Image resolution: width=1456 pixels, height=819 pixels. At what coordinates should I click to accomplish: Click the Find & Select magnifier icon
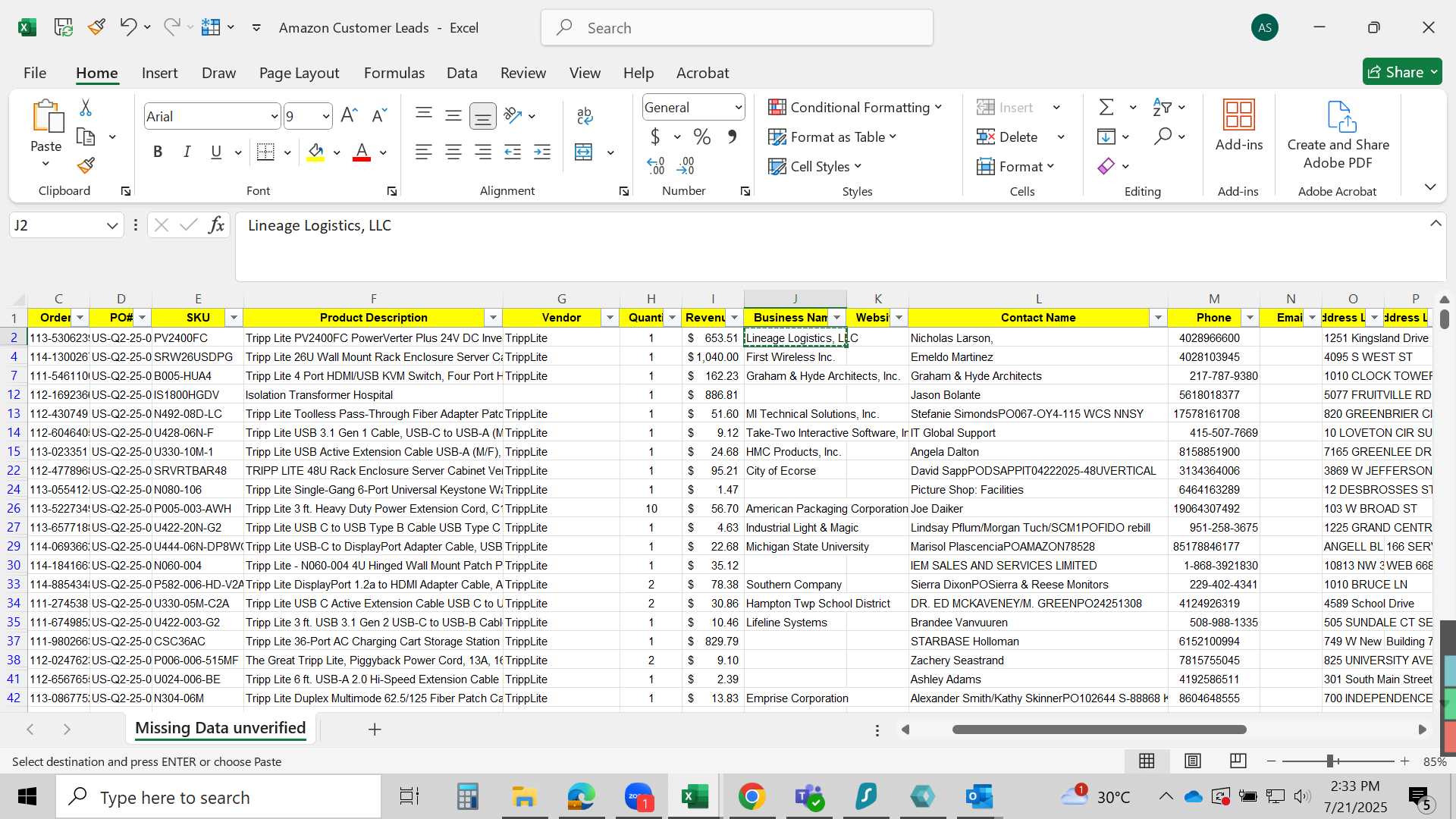pyautogui.click(x=1163, y=136)
